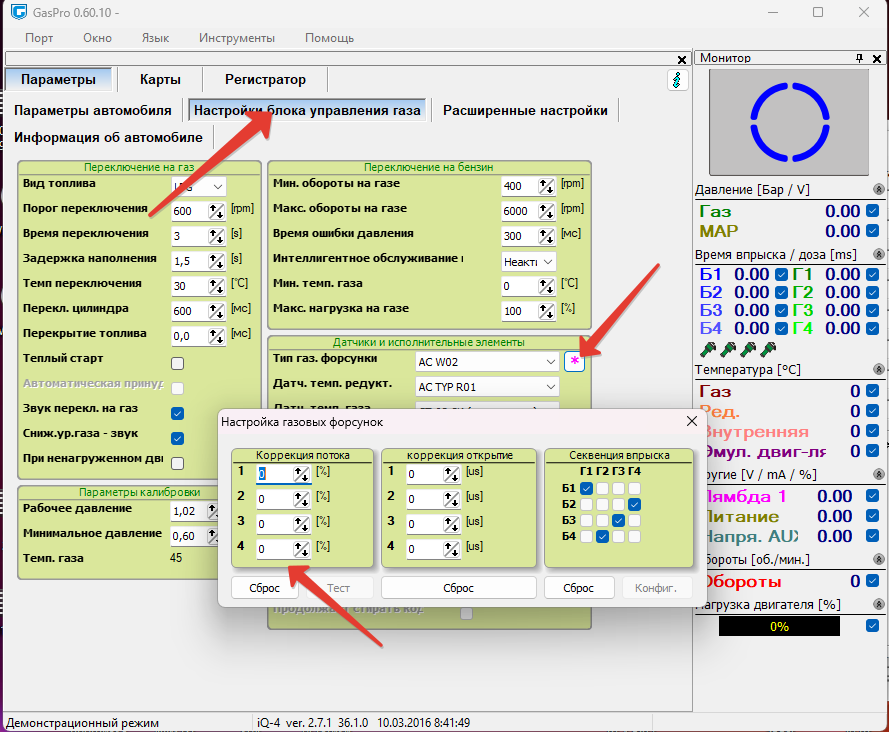Click the fourth green injector icon
The image size is (889, 732).
pyautogui.click(x=768, y=349)
